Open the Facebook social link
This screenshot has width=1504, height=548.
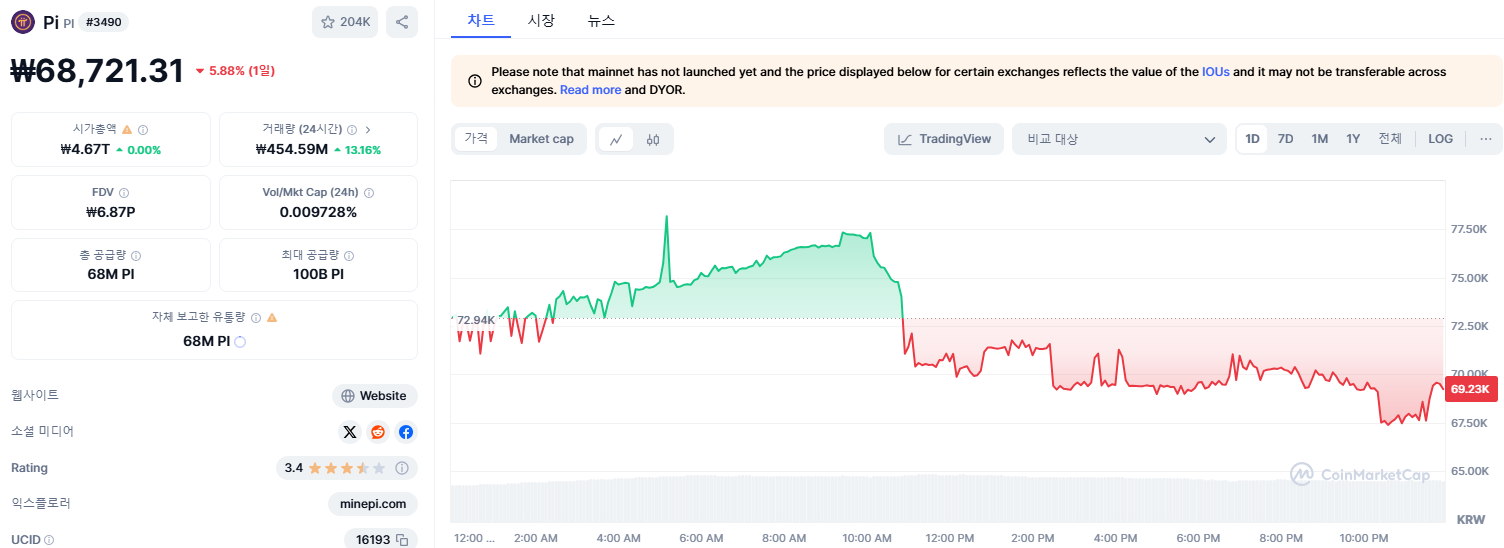coord(406,432)
